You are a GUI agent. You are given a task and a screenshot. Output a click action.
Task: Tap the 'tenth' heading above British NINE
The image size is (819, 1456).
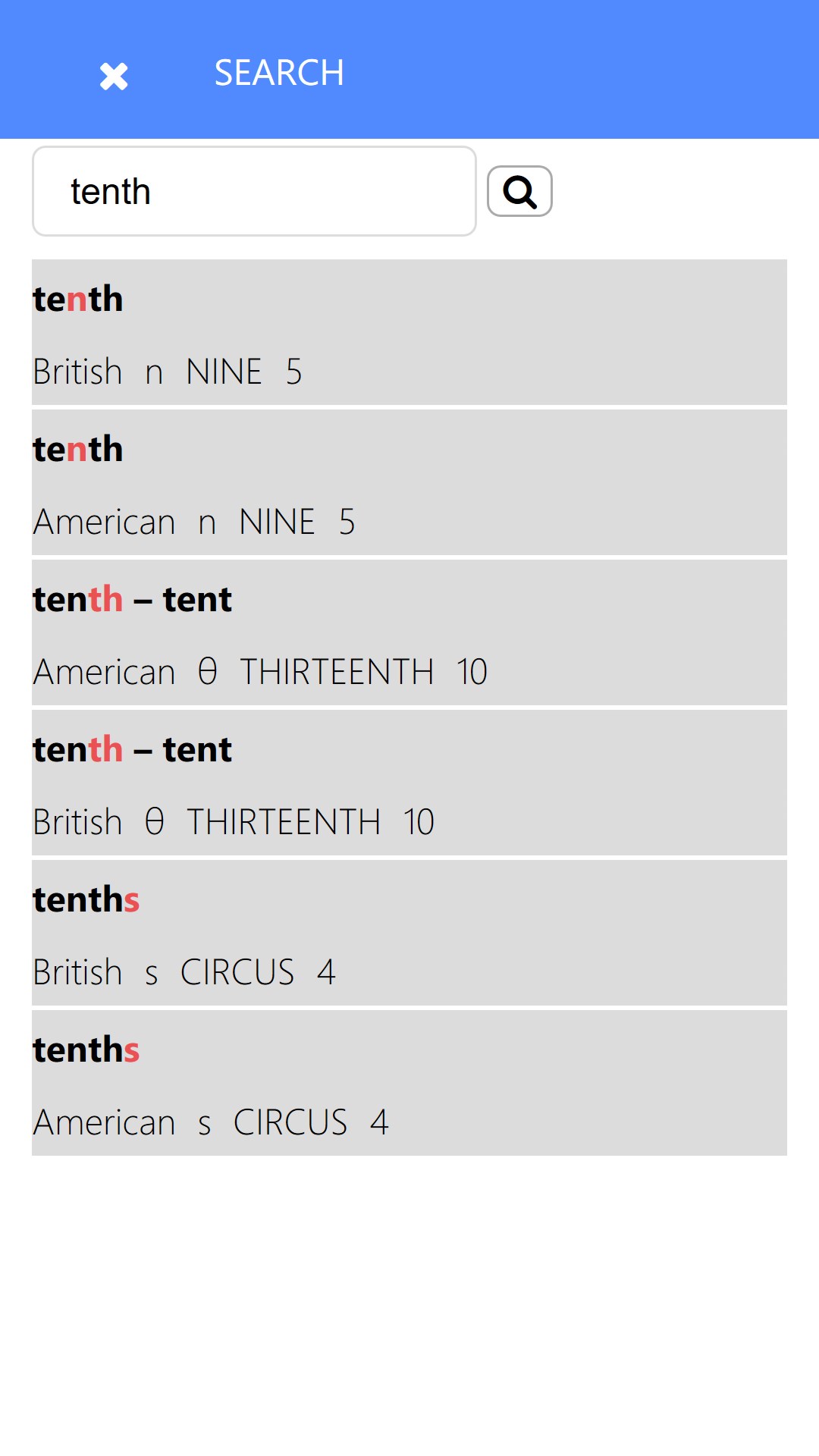(78, 299)
